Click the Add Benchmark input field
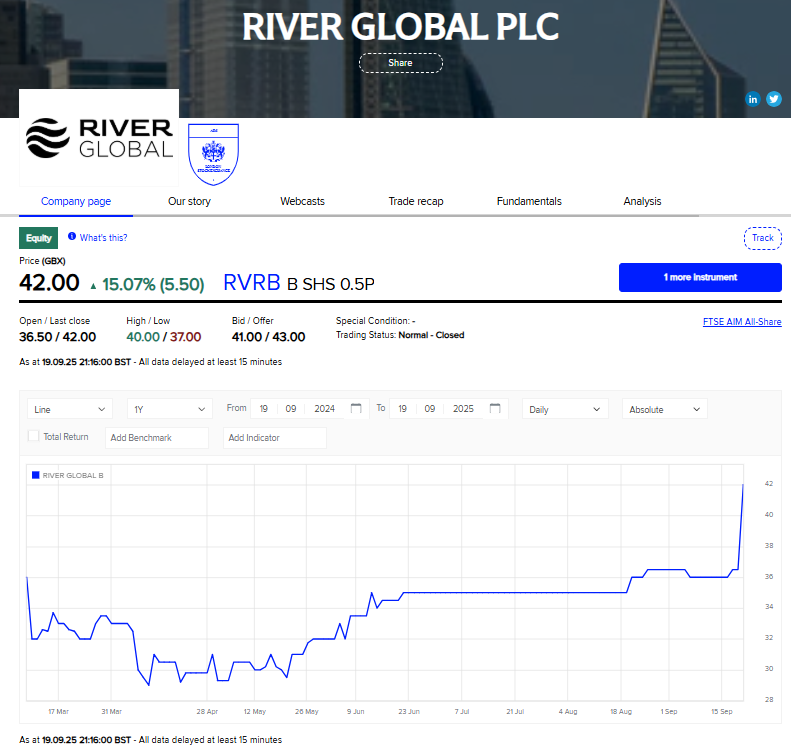This screenshot has height=751, width=791. pyautogui.click(x=157, y=438)
